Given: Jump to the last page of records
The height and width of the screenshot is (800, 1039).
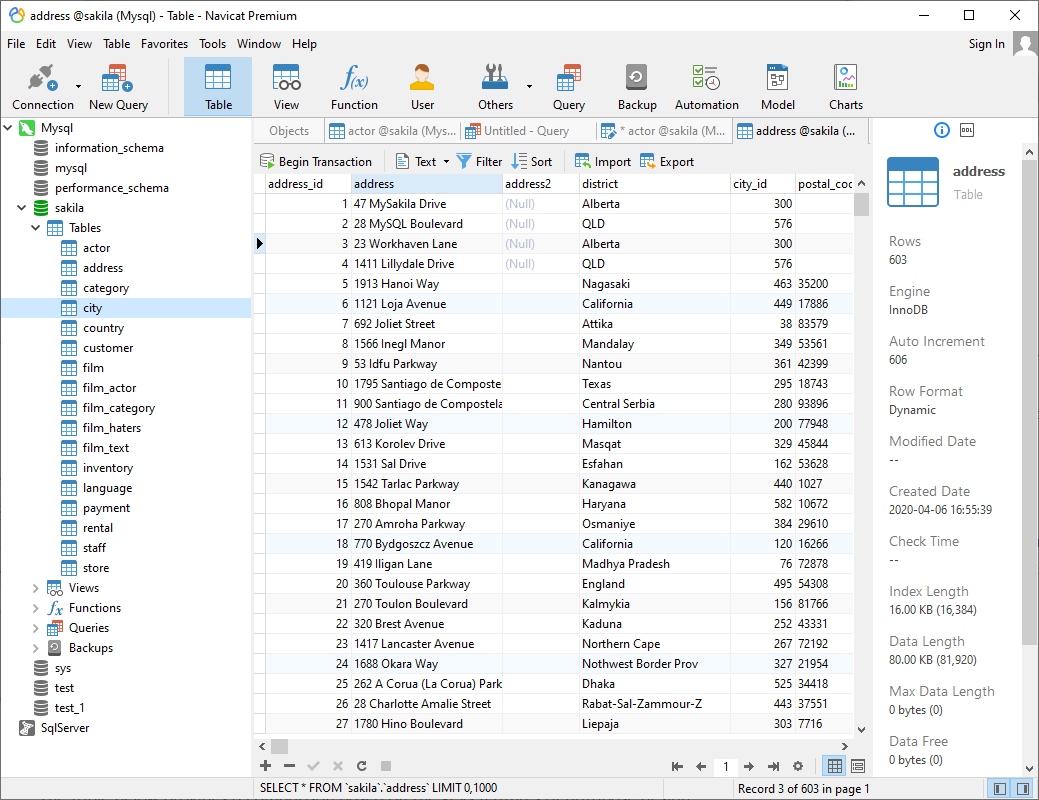Looking at the screenshot, I should [x=773, y=767].
